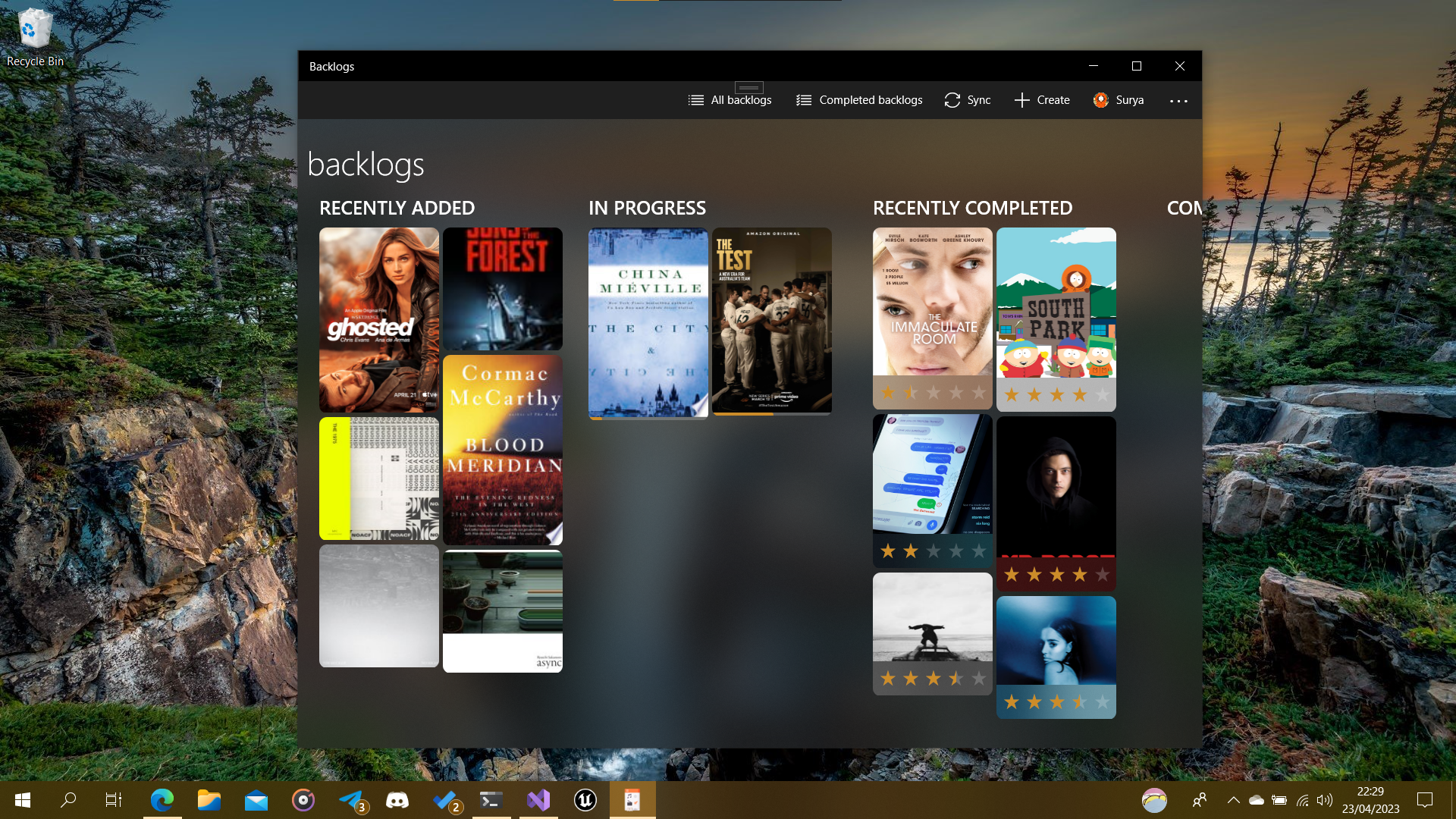Screen dimensions: 1456x819
Task: Open the All backlogs list
Action: coord(730,100)
